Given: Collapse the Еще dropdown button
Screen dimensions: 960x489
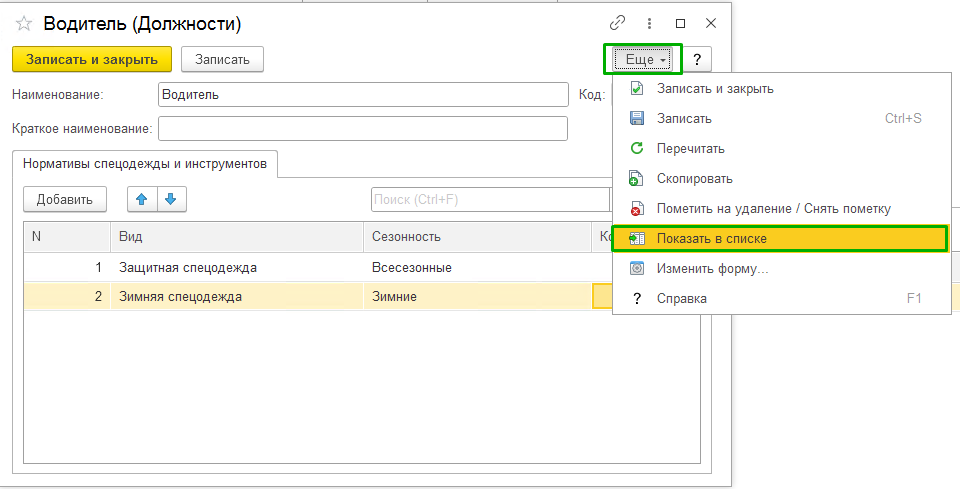Looking at the screenshot, I should 643,60.
